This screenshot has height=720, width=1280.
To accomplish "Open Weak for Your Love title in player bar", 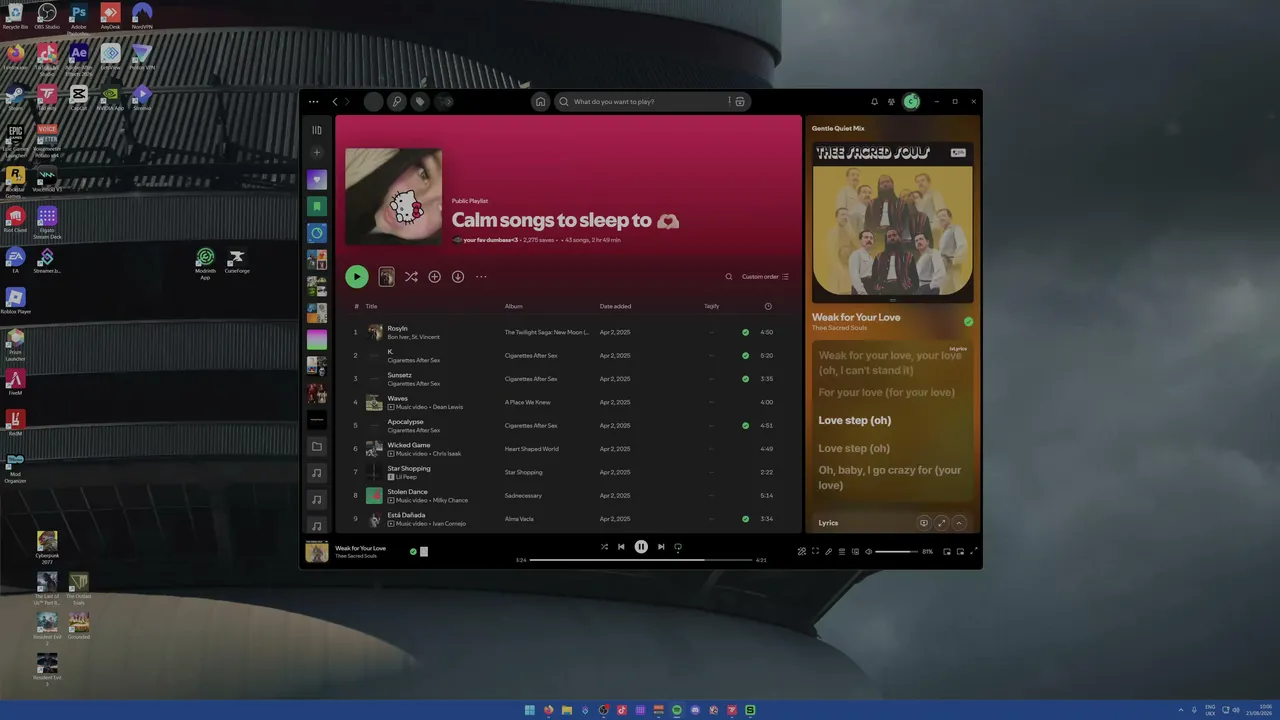I will click(x=360, y=548).
